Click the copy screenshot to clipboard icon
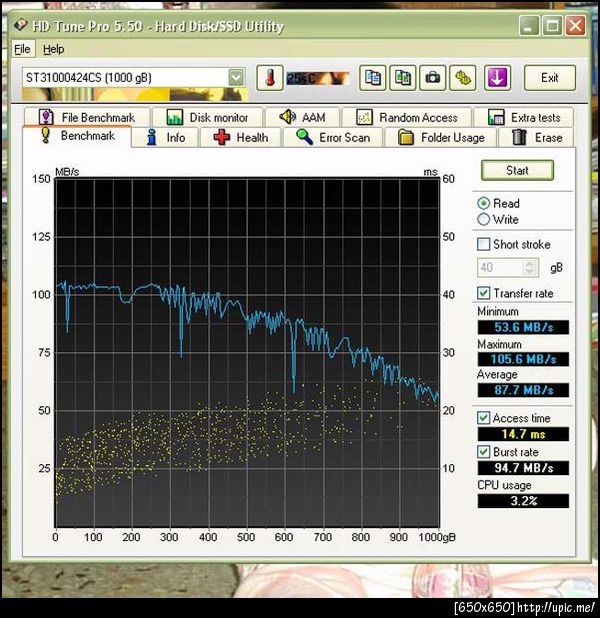The width and height of the screenshot is (600, 618). [x=402, y=78]
